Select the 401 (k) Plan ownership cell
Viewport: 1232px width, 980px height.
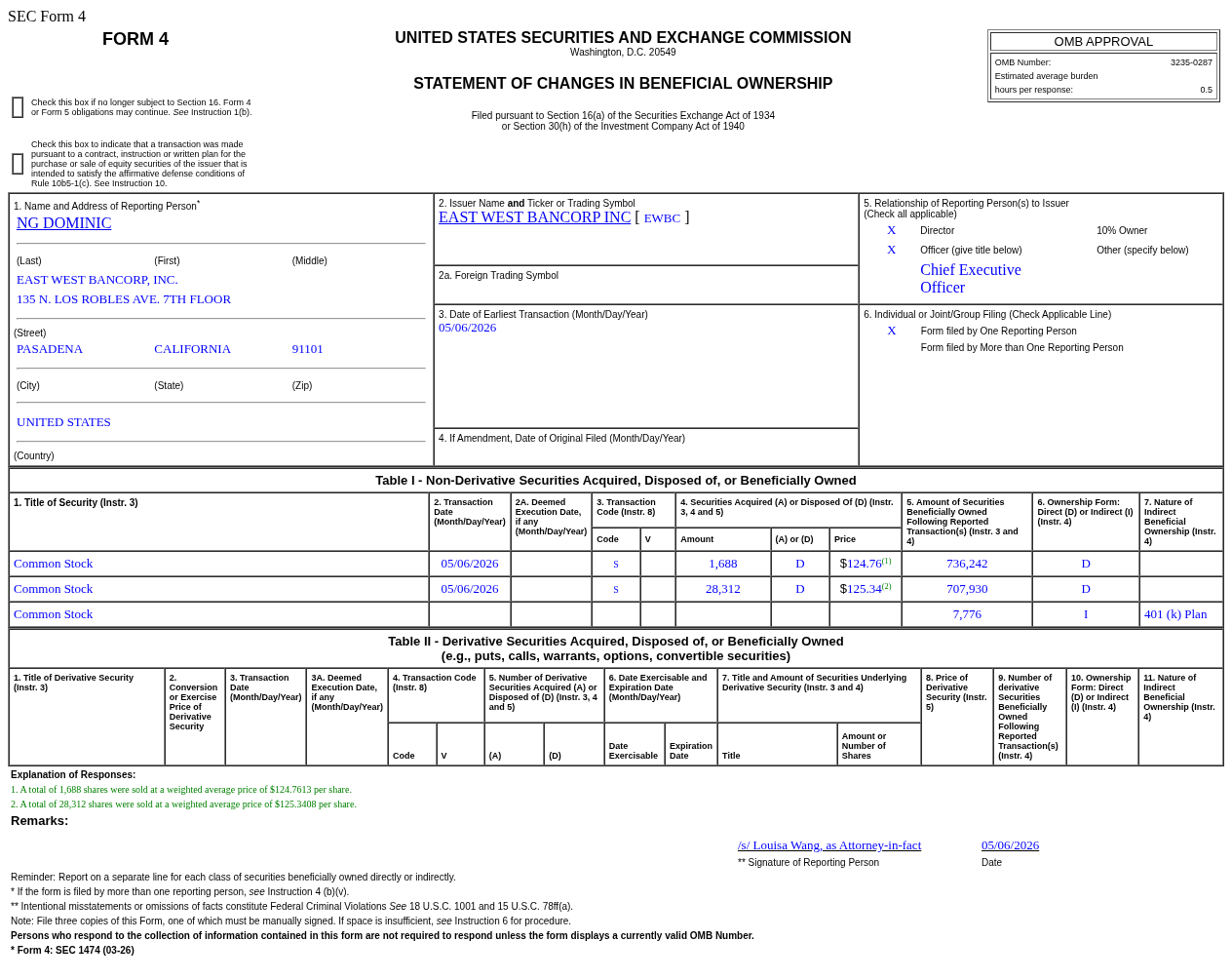tap(1181, 614)
